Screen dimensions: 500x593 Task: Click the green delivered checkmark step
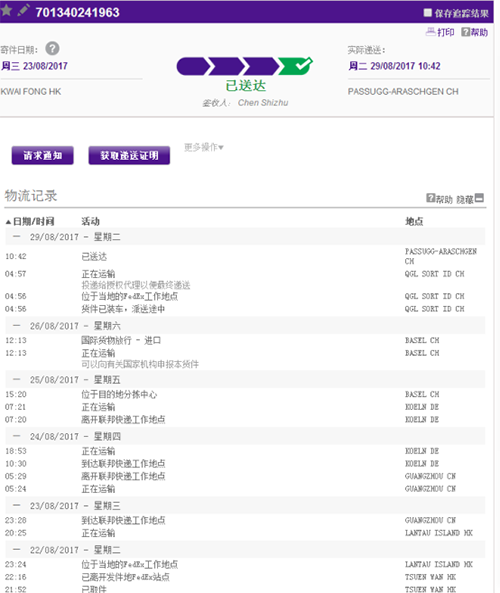coord(295,66)
